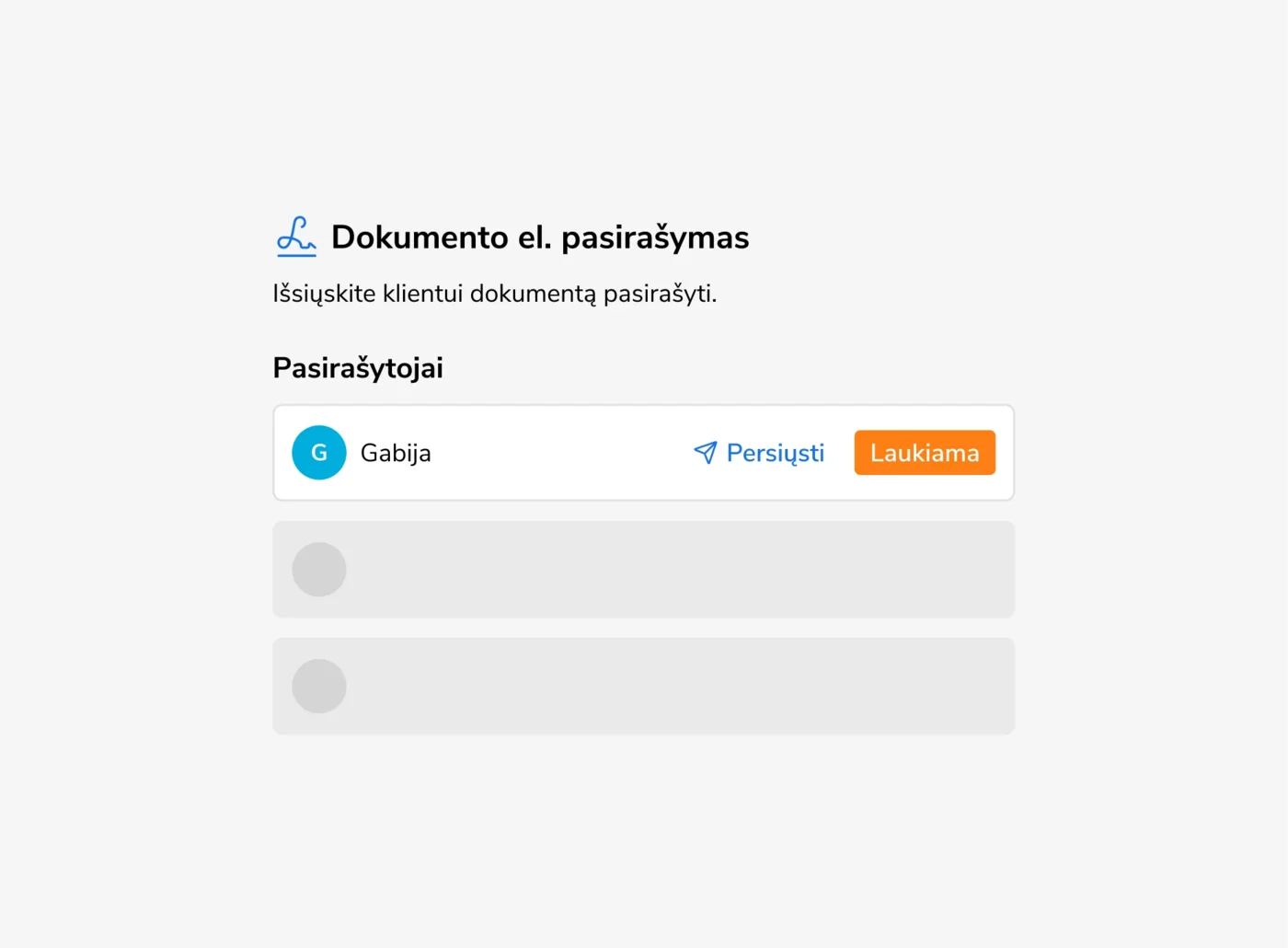1288x948 pixels.
Task: Click the description text Išsiųskite klientui dokumentą pasirašyti
Action: [495, 294]
